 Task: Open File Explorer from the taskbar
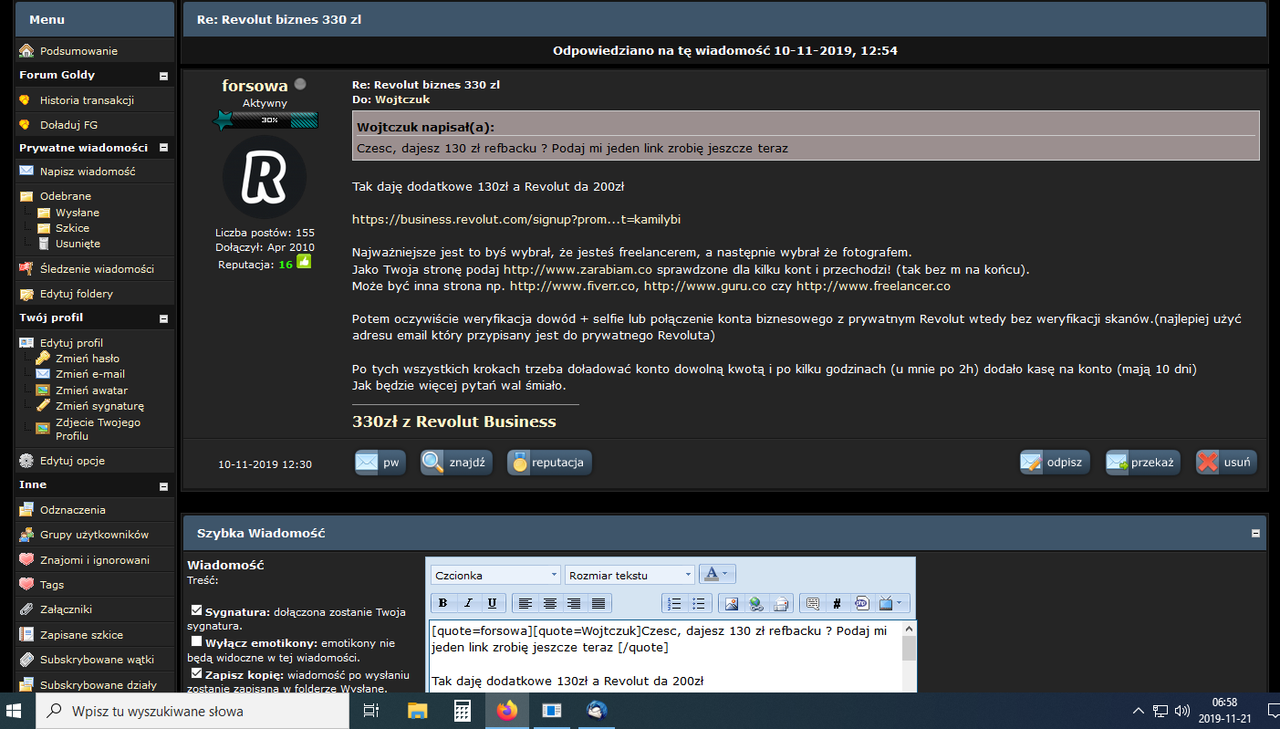[417, 711]
